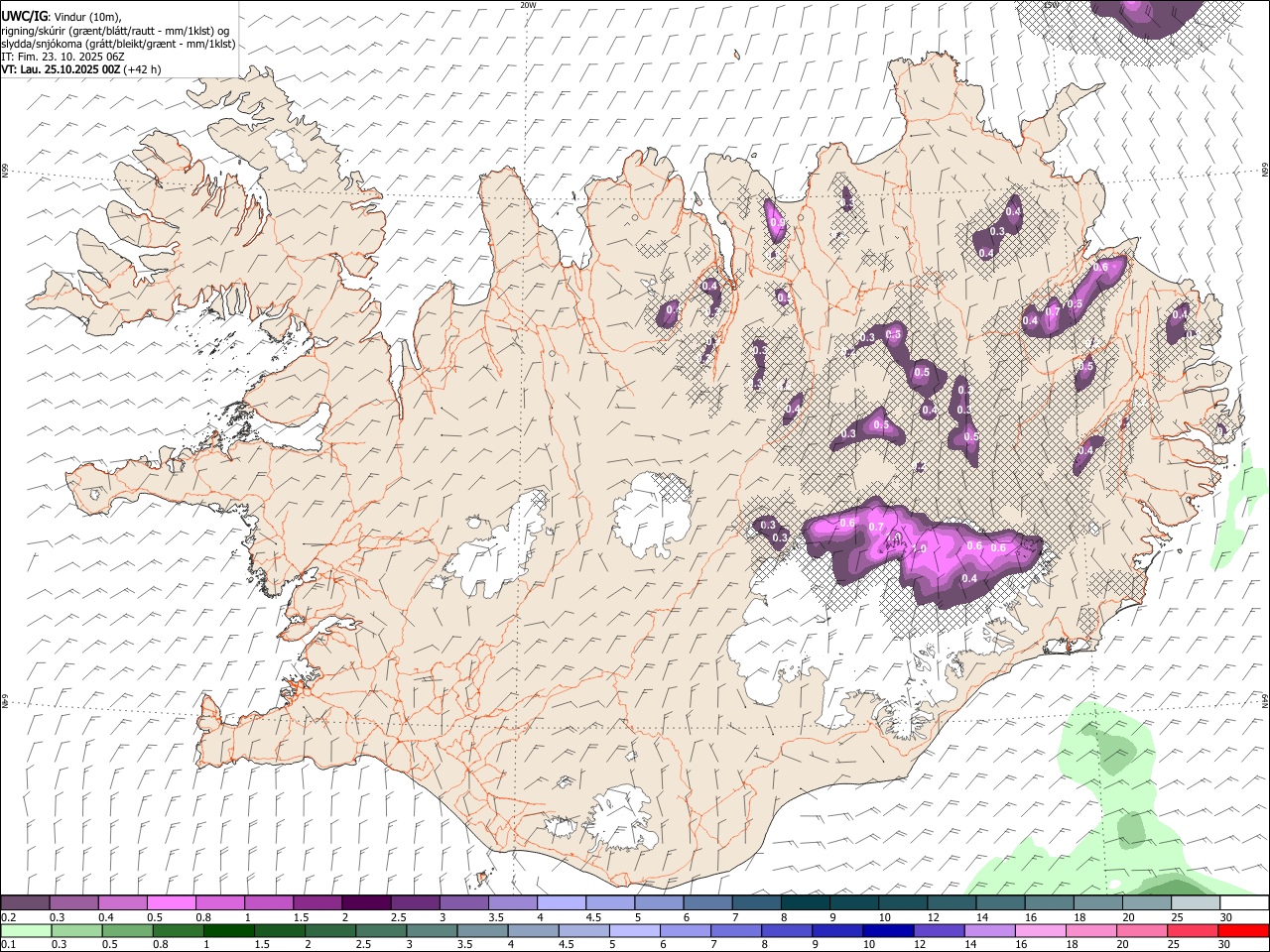Click the '15W' longitude label at top
This screenshot has height=952, width=1270.
[x=1052, y=5]
